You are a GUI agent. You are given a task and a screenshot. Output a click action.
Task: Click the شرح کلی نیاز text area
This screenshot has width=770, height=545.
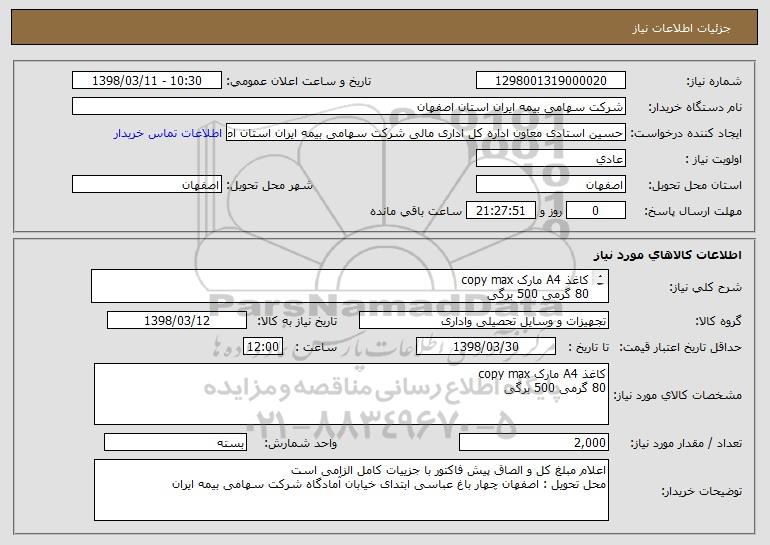(350, 286)
